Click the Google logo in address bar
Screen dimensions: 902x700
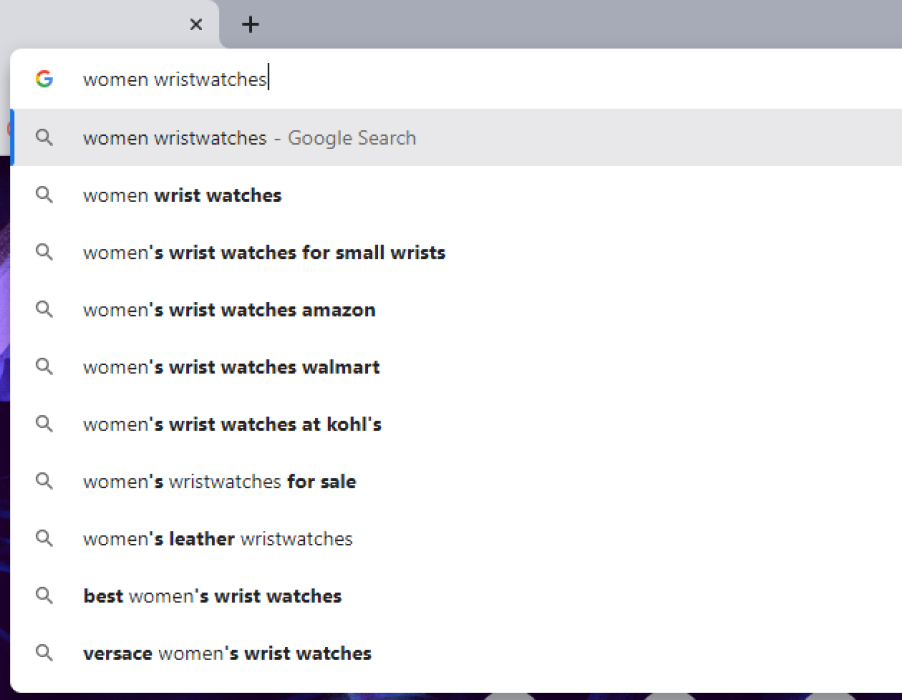(44, 79)
